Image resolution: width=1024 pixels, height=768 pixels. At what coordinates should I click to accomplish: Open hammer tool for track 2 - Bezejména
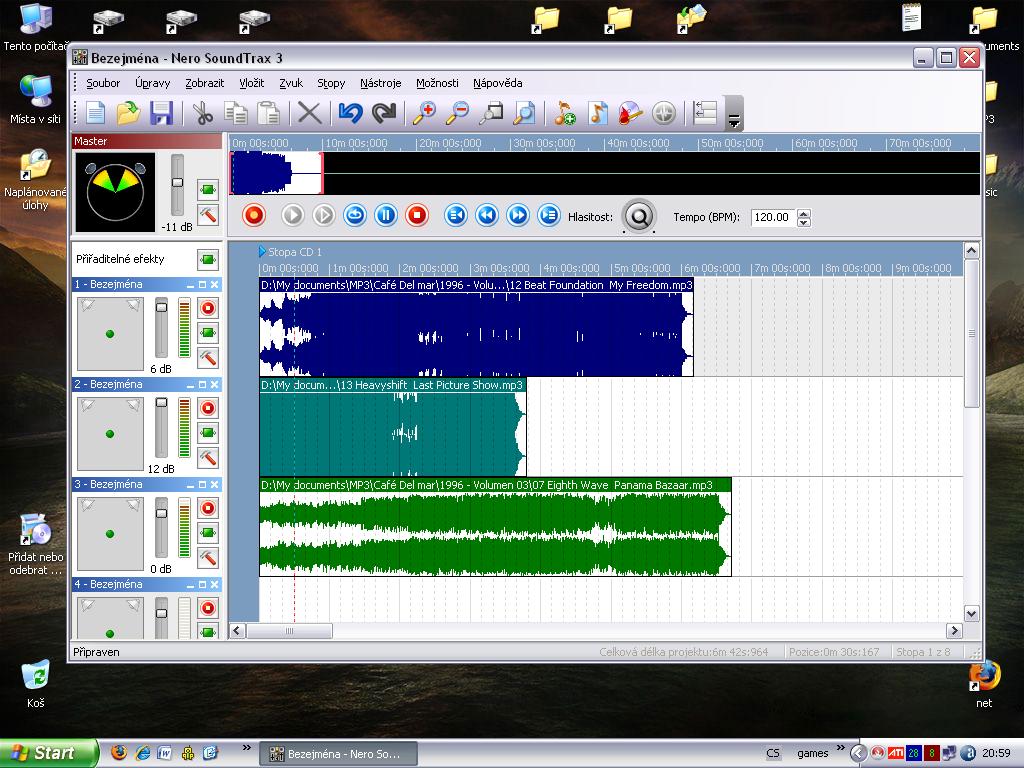208,458
